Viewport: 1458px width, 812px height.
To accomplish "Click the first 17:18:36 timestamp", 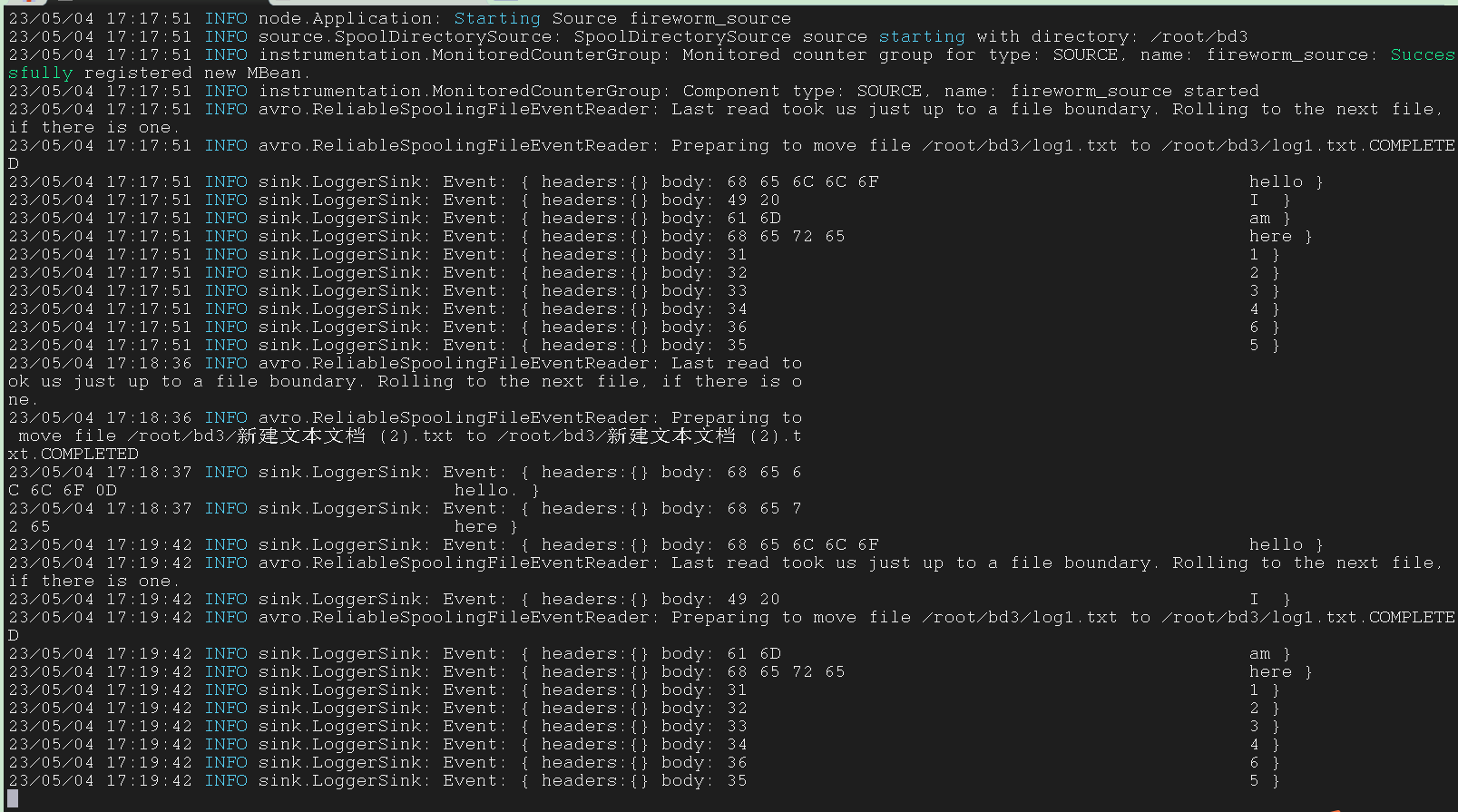I will coord(100,363).
